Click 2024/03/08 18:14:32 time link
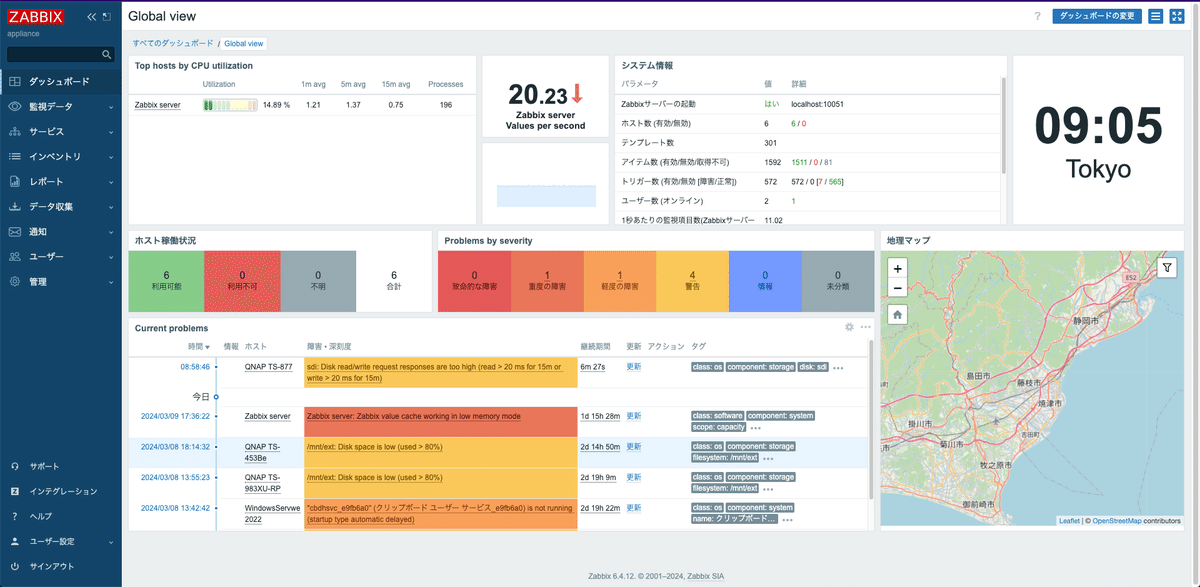The image size is (1200, 587). tap(176, 447)
